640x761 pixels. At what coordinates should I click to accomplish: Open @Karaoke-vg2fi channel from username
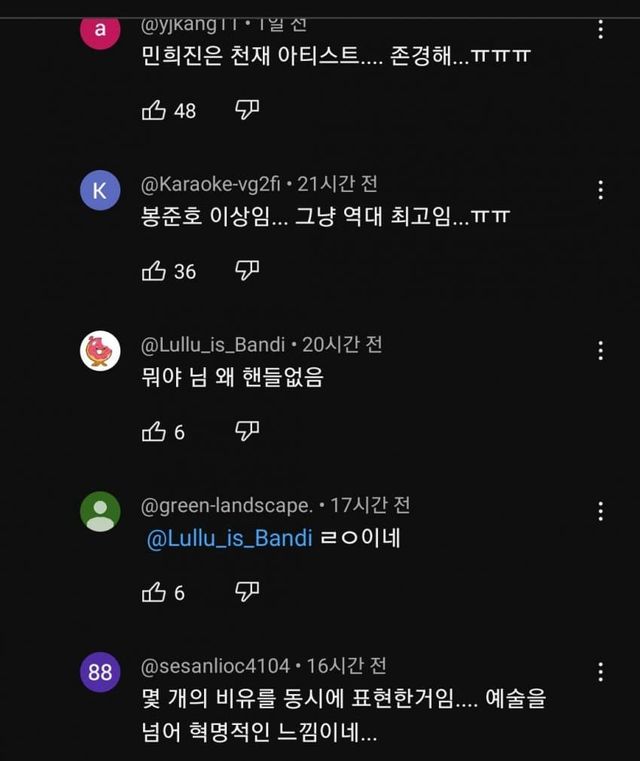pos(211,184)
